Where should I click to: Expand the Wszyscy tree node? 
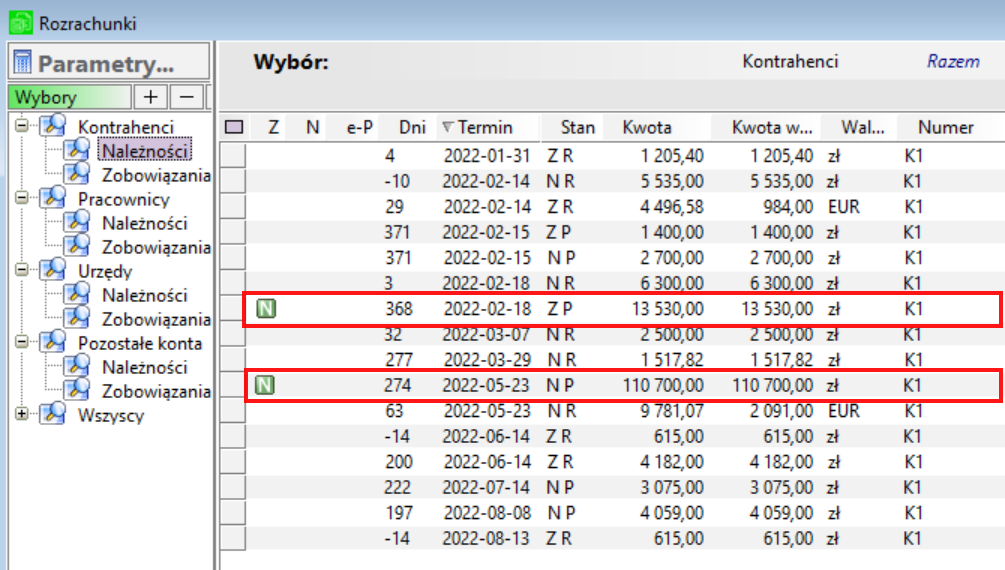point(23,414)
